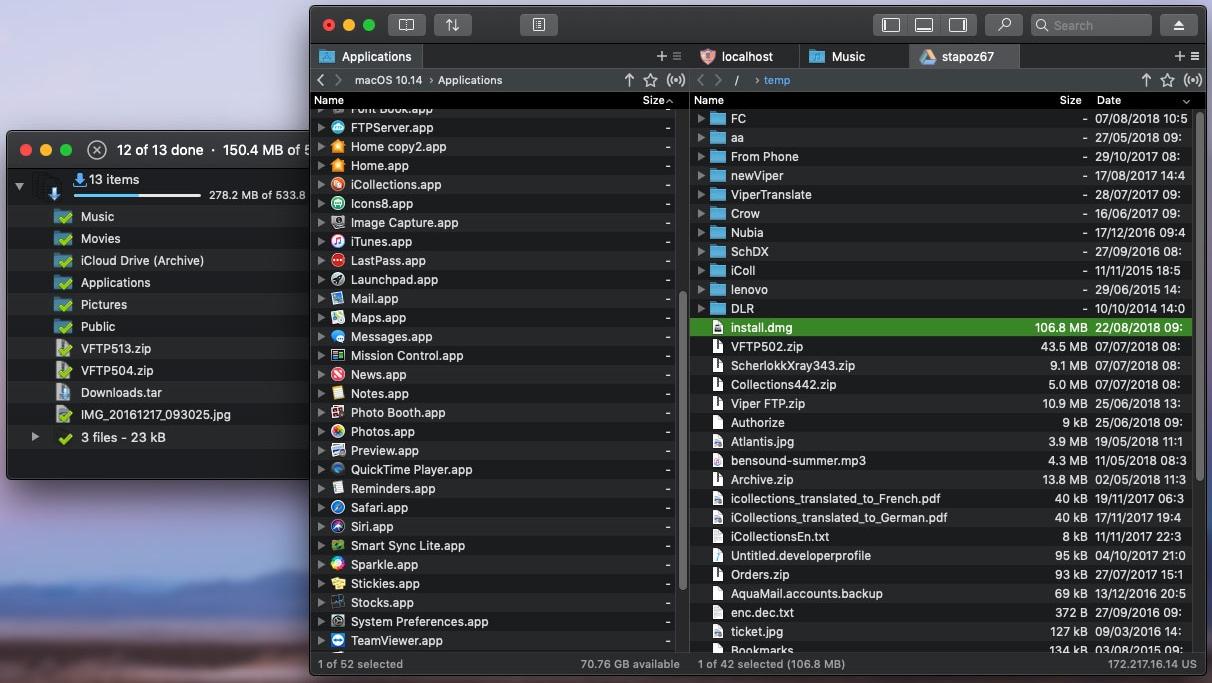Select the LastPass.app icon
The height and width of the screenshot is (683, 1212).
(338, 261)
